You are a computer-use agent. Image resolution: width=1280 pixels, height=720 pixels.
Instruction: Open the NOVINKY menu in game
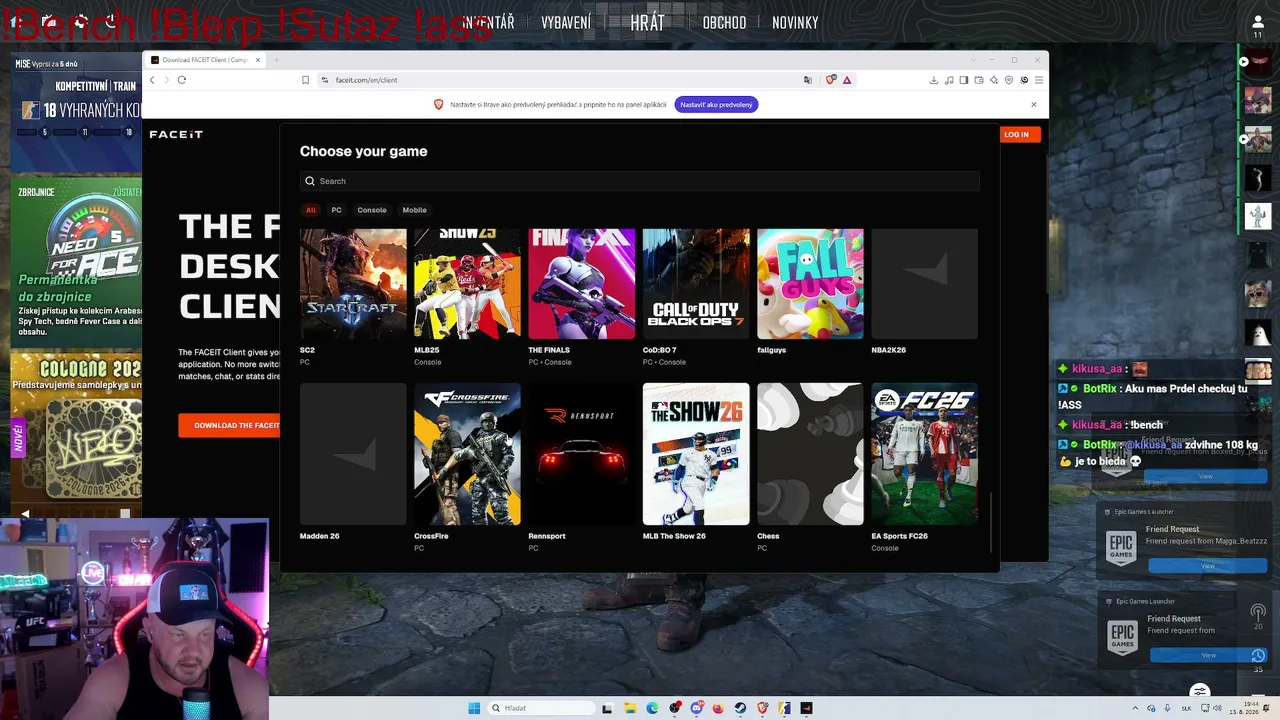795,22
